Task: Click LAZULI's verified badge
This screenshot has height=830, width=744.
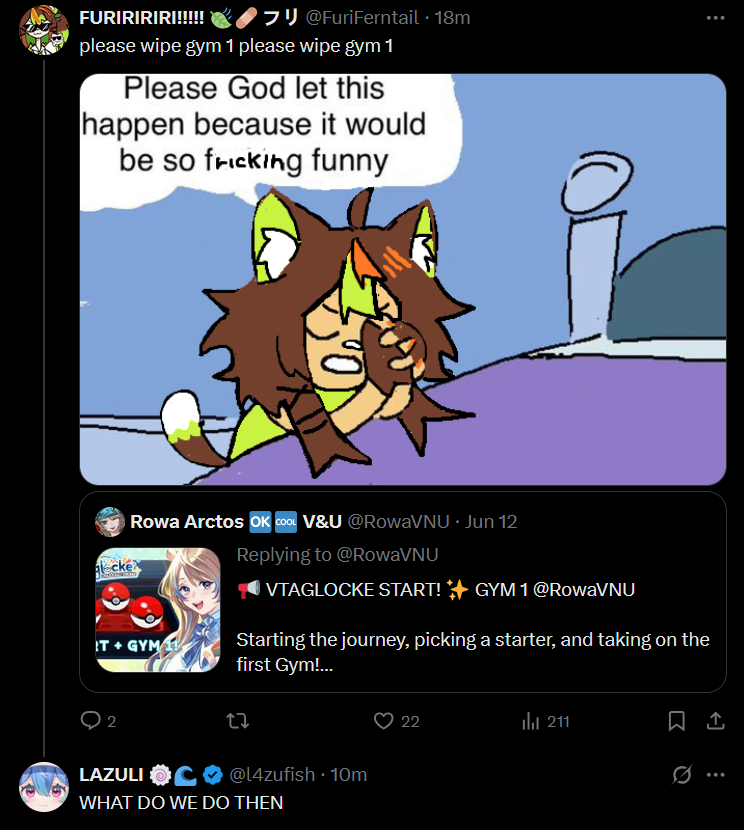Action: tap(213, 774)
